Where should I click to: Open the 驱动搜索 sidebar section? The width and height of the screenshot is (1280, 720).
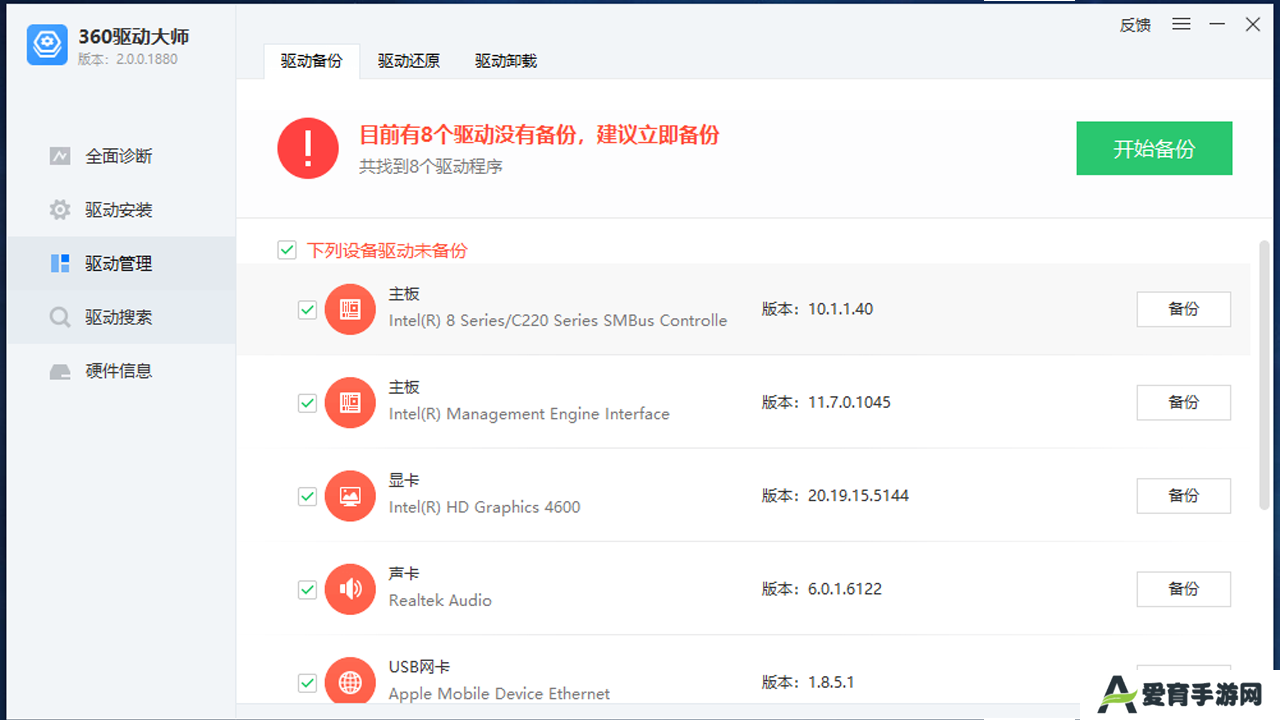[x=121, y=317]
